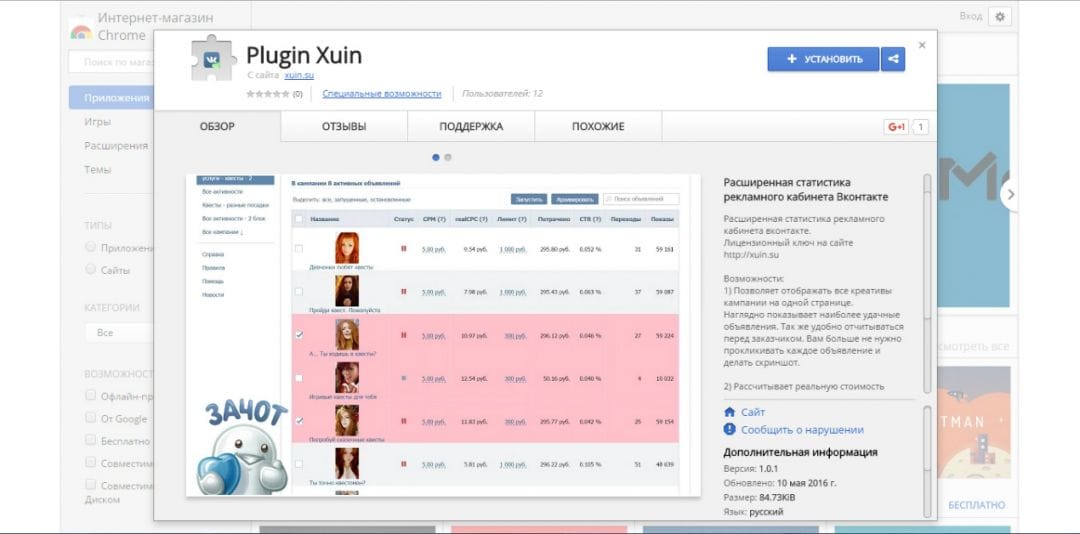Click the Пользователей: 12 text
Screen dimensions: 1080x534
pos(502,94)
